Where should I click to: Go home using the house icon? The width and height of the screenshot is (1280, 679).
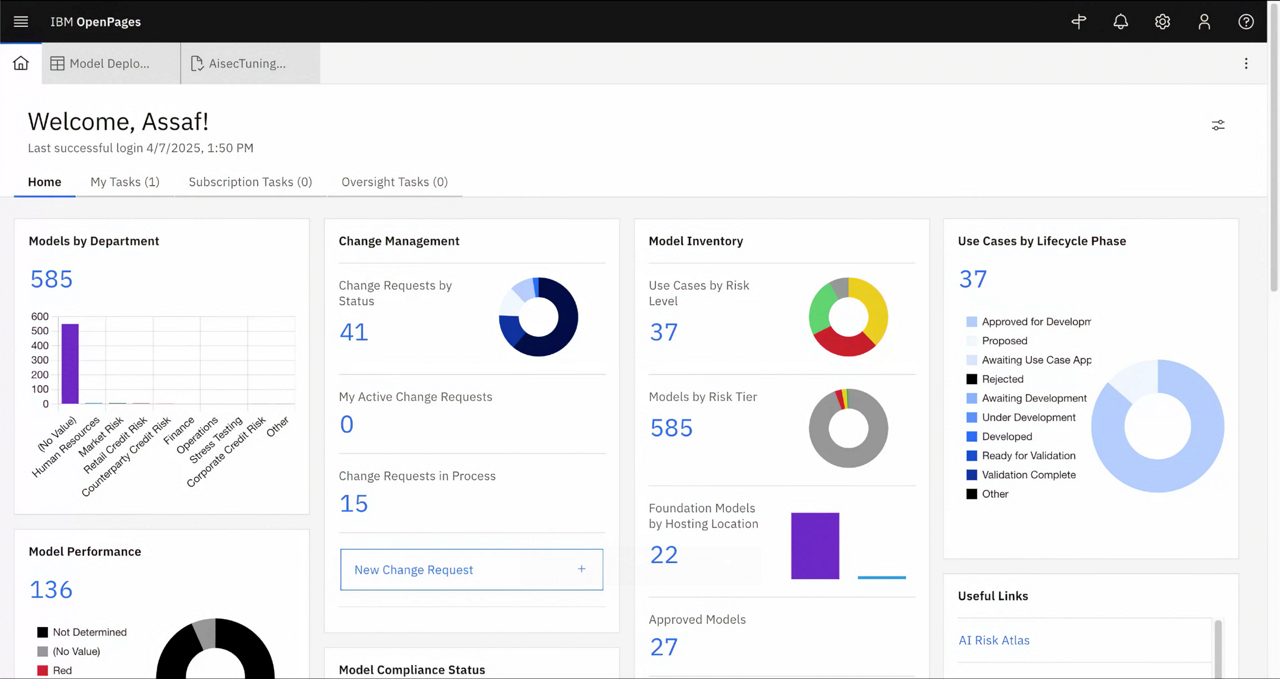[20, 63]
